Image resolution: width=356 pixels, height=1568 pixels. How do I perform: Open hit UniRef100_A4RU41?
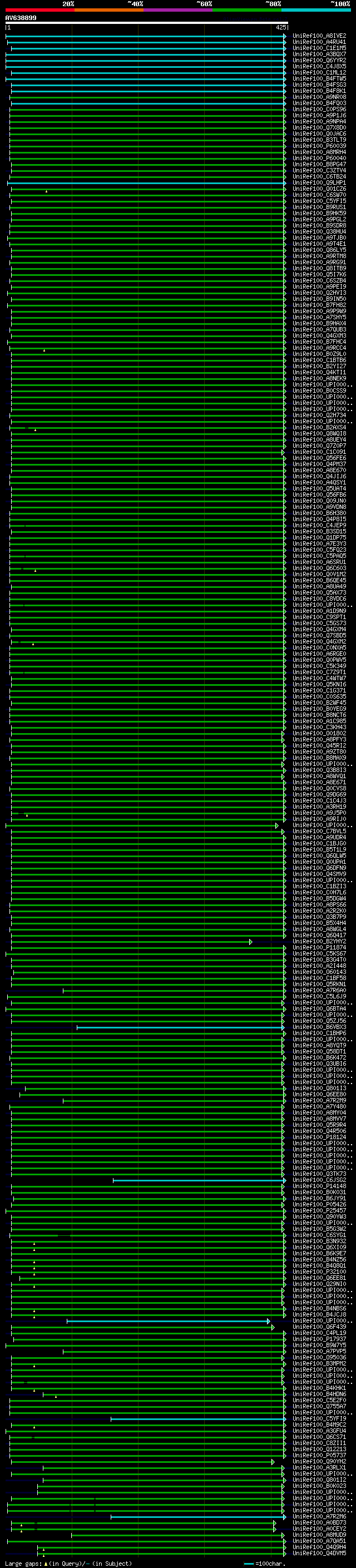point(319,42)
